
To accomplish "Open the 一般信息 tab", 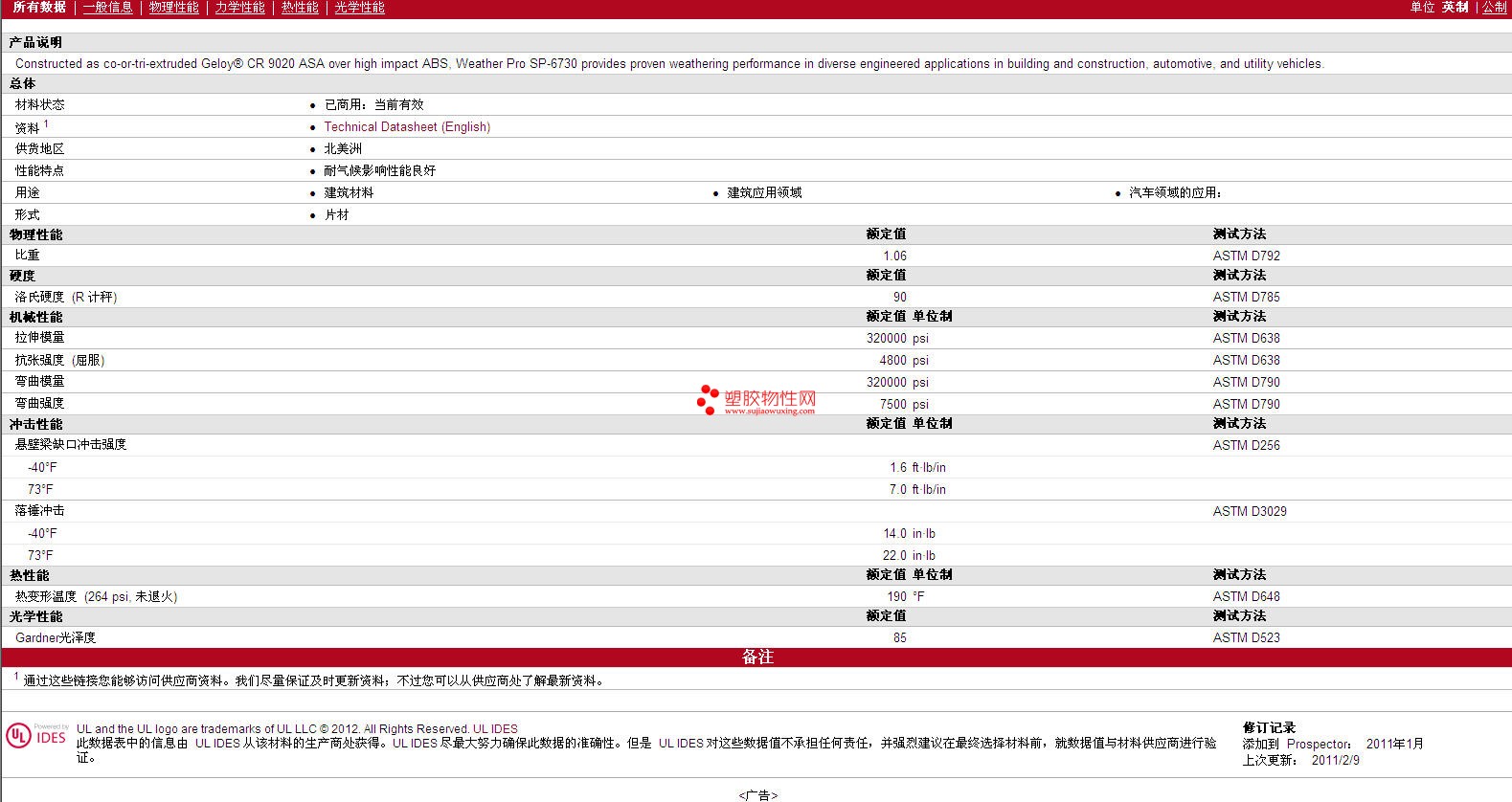I will pyautogui.click(x=108, y=7).
